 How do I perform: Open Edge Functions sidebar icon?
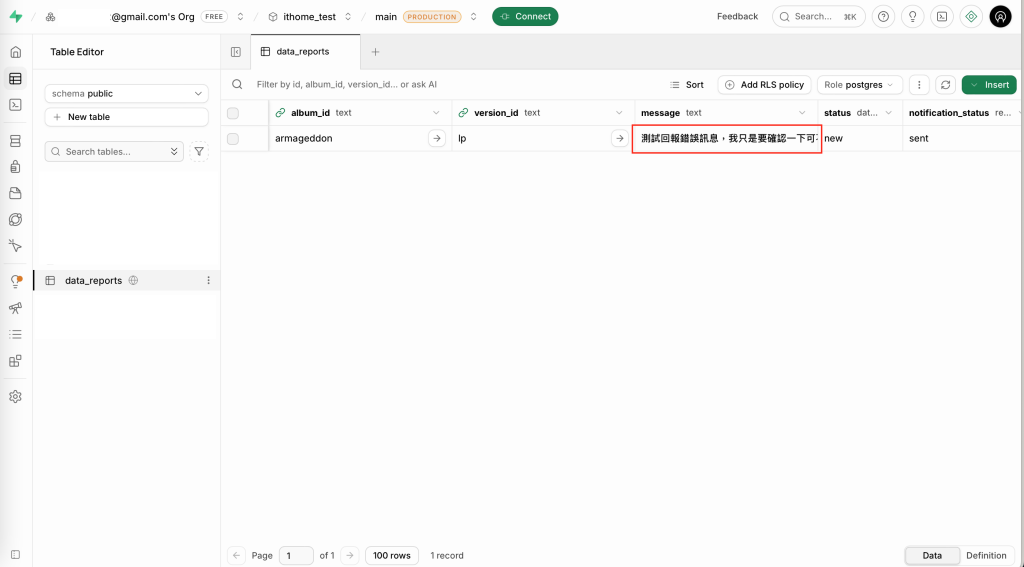pos(16,219)
